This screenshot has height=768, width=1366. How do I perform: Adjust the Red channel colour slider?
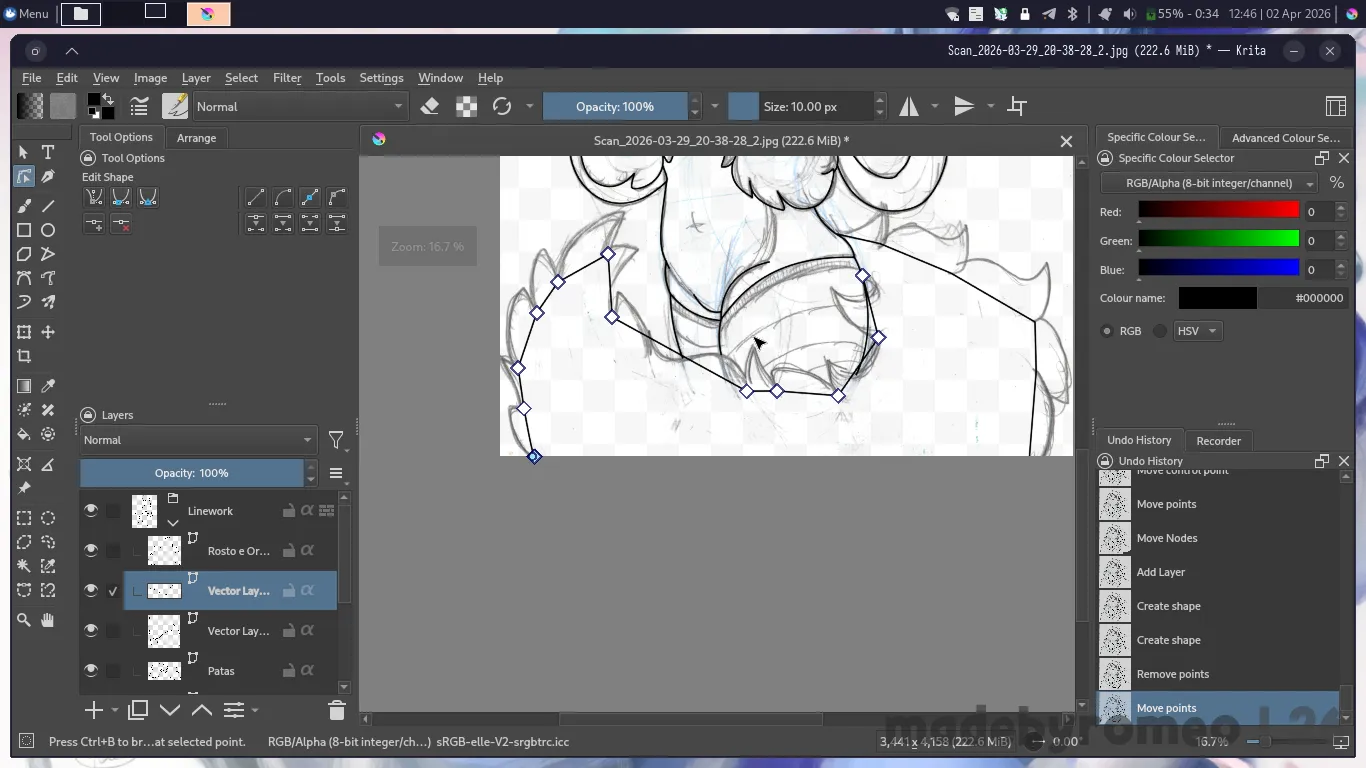[x=1217, y=211]
